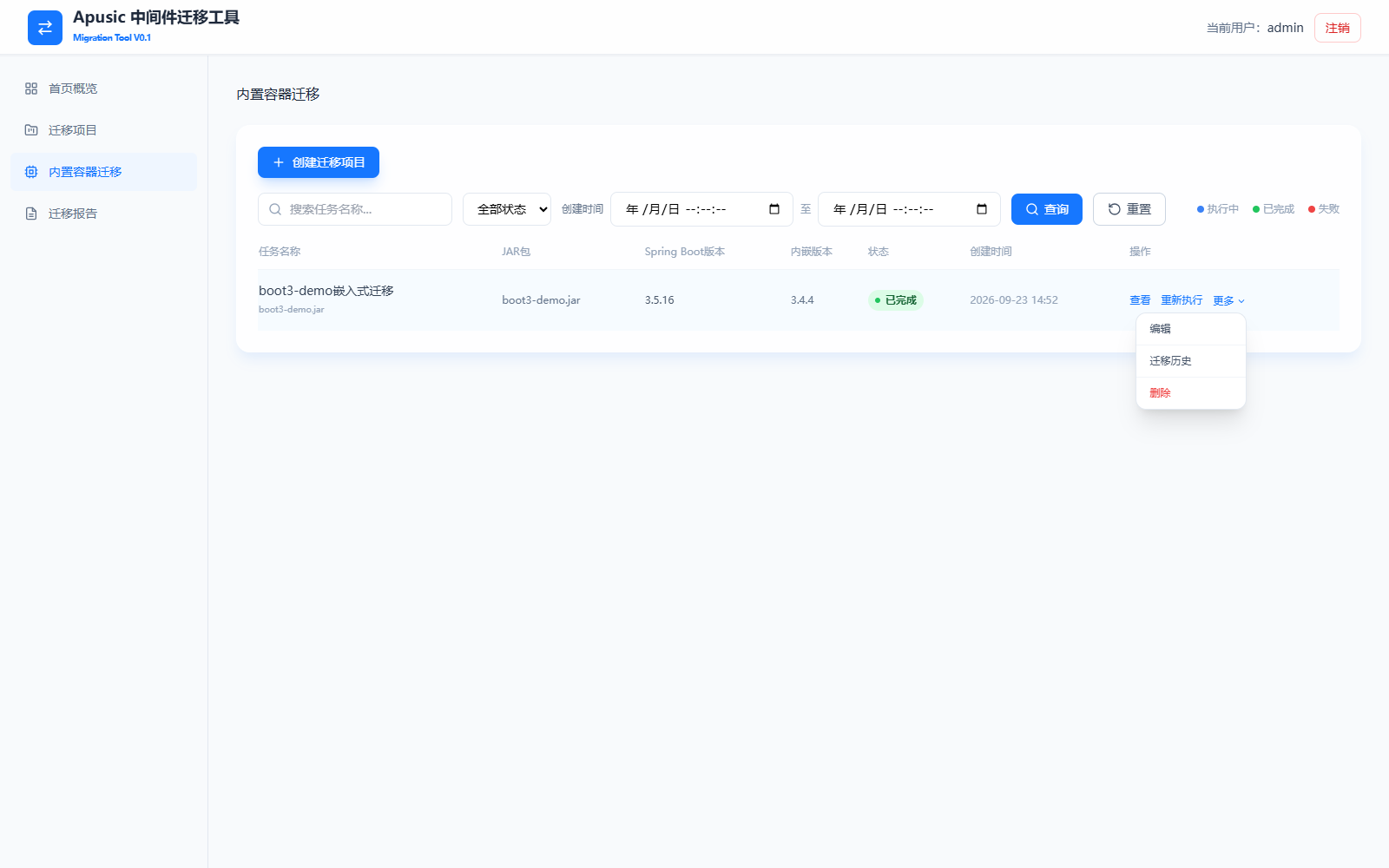Click the folder icon beside 迁移项目

click(31, 130)
